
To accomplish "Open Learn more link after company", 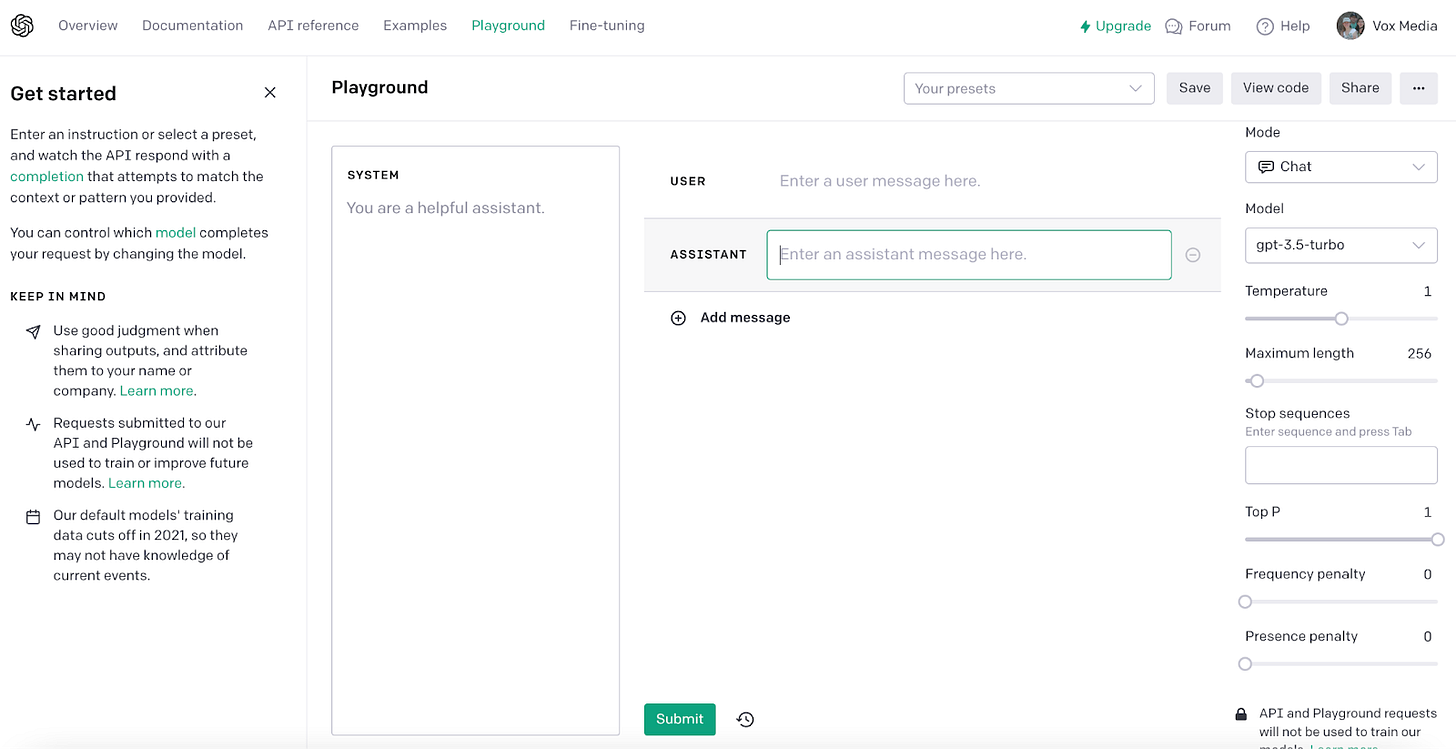I will tap(157, 391).
